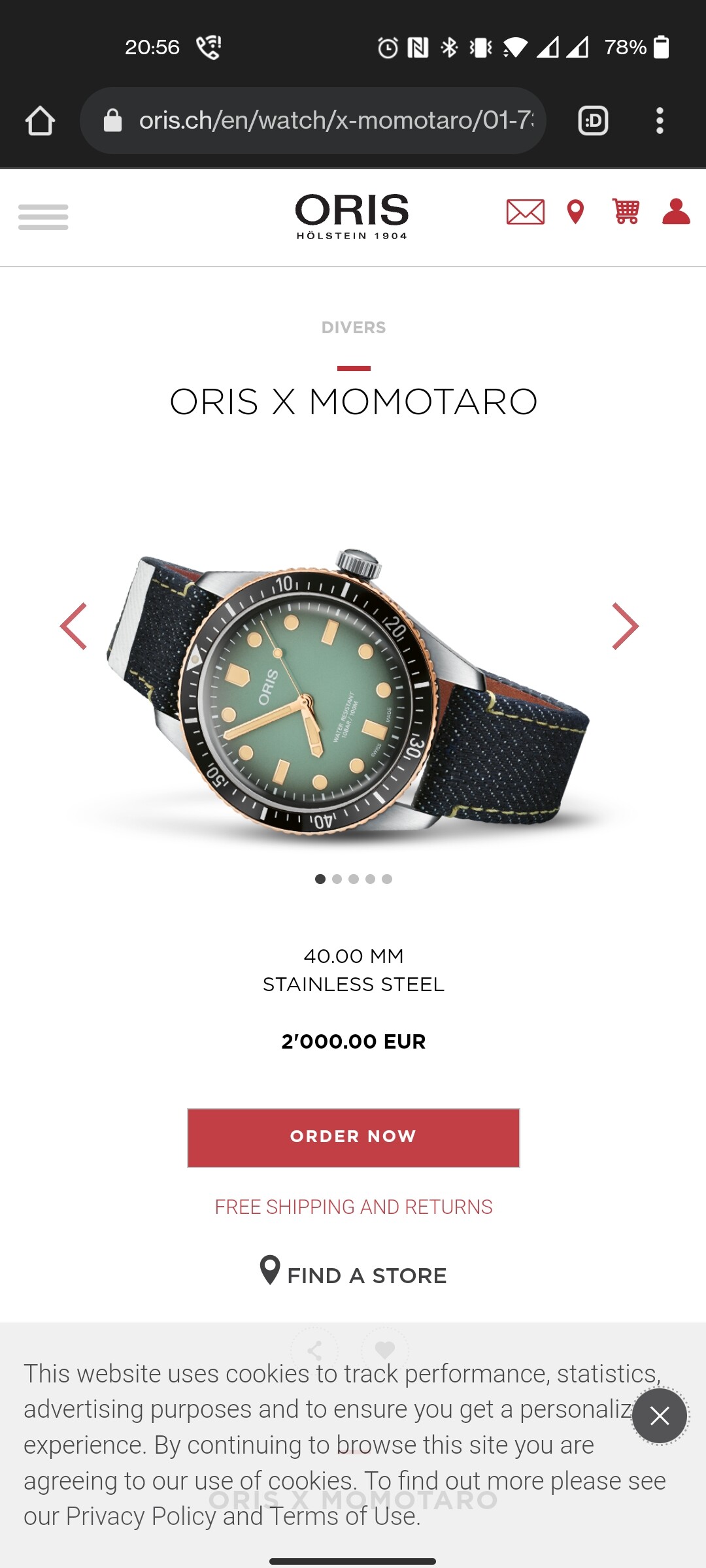Tap the red envelope contact icon
The height and width of the screenshot is (1568, 706).
(526, 212)
